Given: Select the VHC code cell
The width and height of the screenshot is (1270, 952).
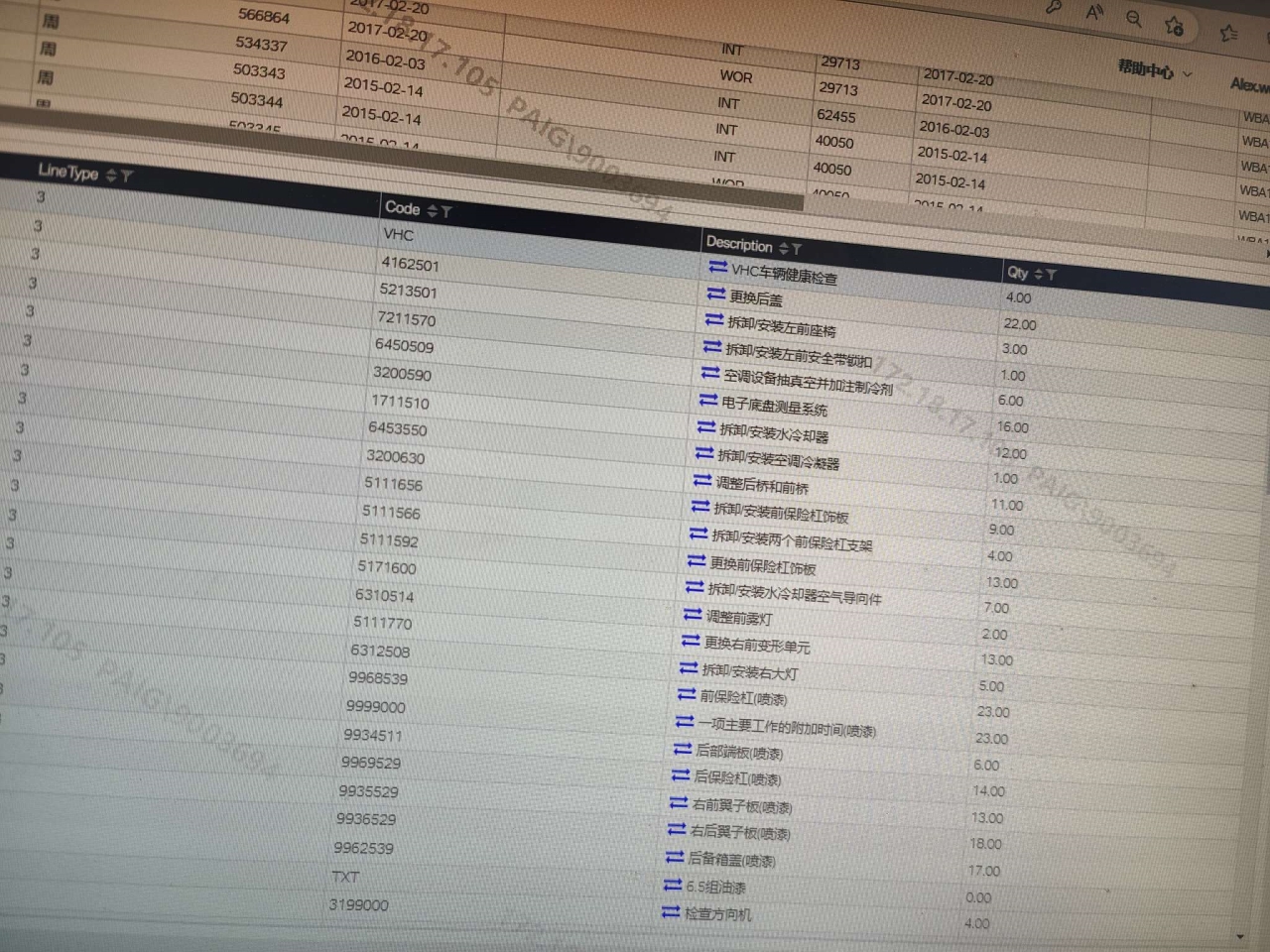Looking at the screenshot, I should (x=398, y=235).
